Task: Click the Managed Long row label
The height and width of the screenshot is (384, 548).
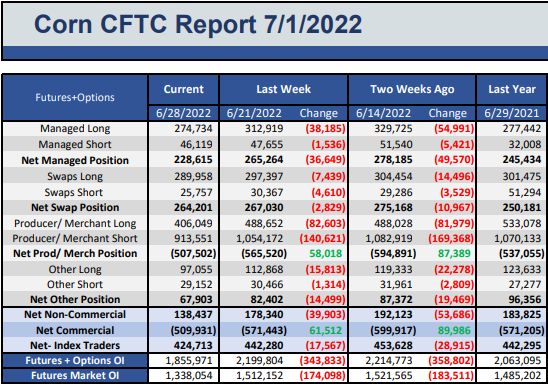Action: (x=75, y=129)
